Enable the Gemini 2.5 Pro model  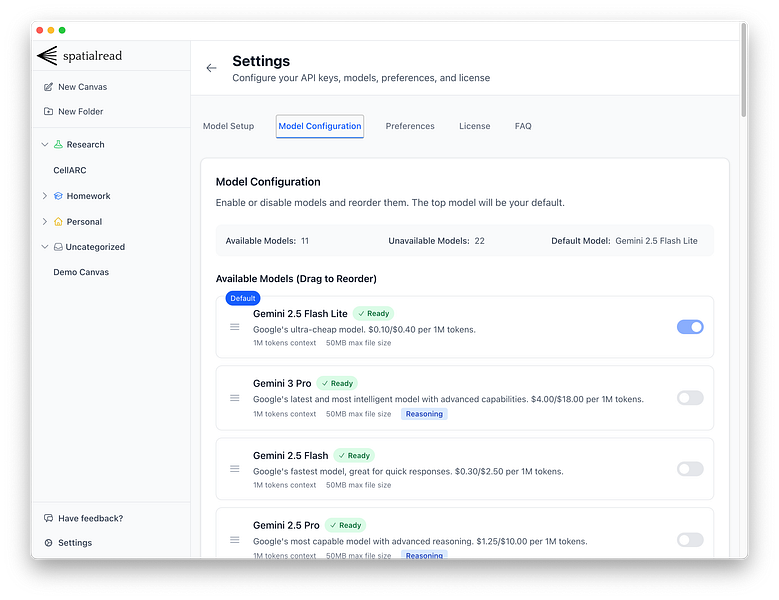(690, 540)
